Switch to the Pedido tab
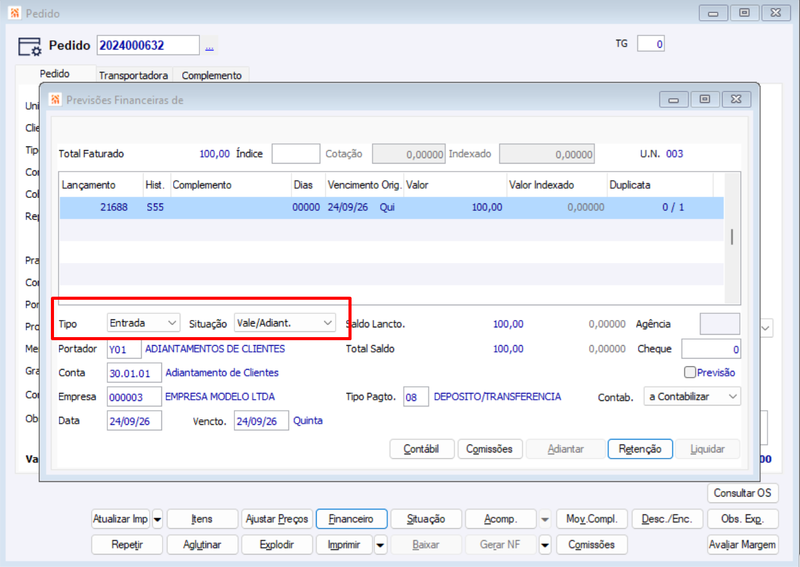 (55, 74)
